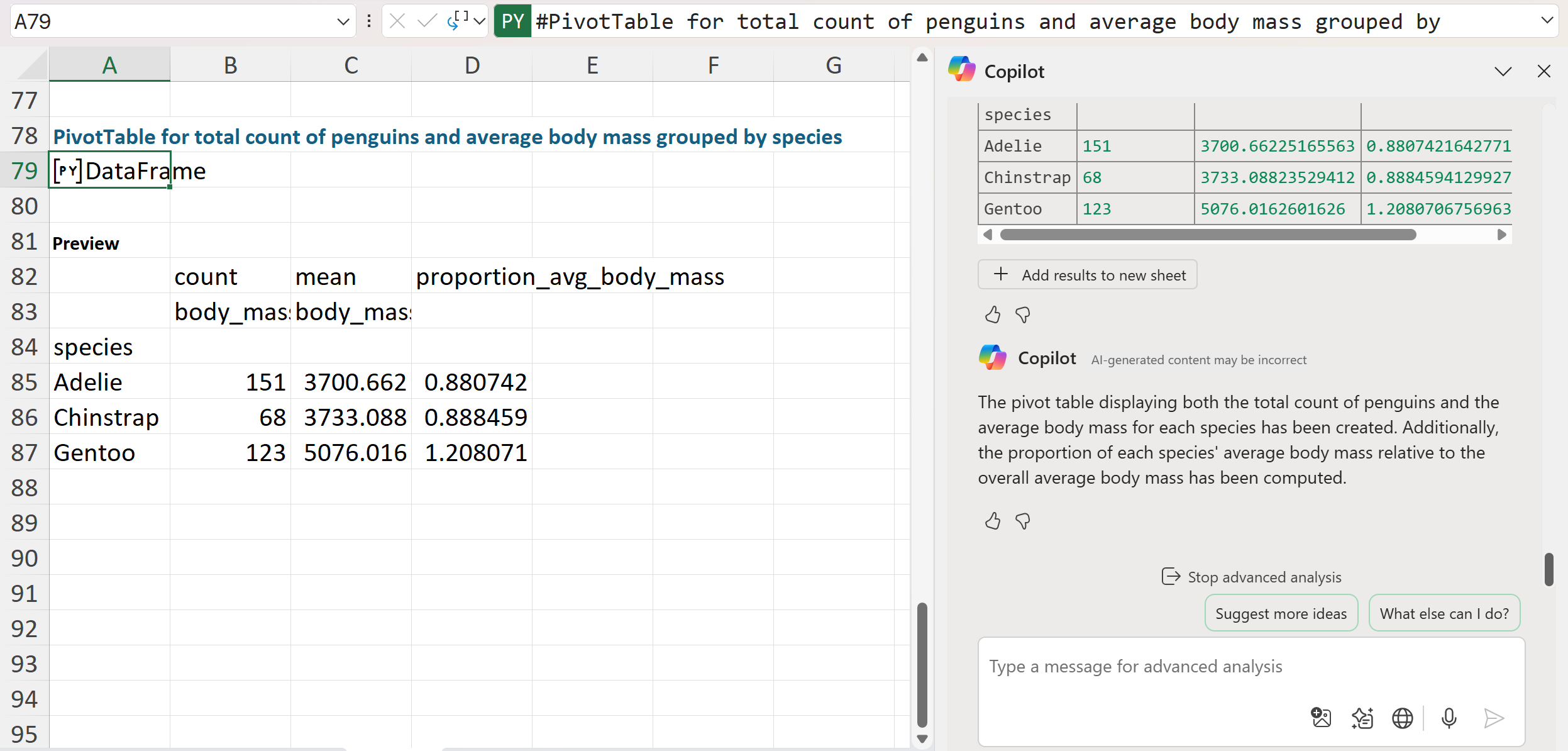The height and width of the screenshot is (751, 1568).
Task: Thumbs up the pivot table explanation message
Action: (993, 521)
